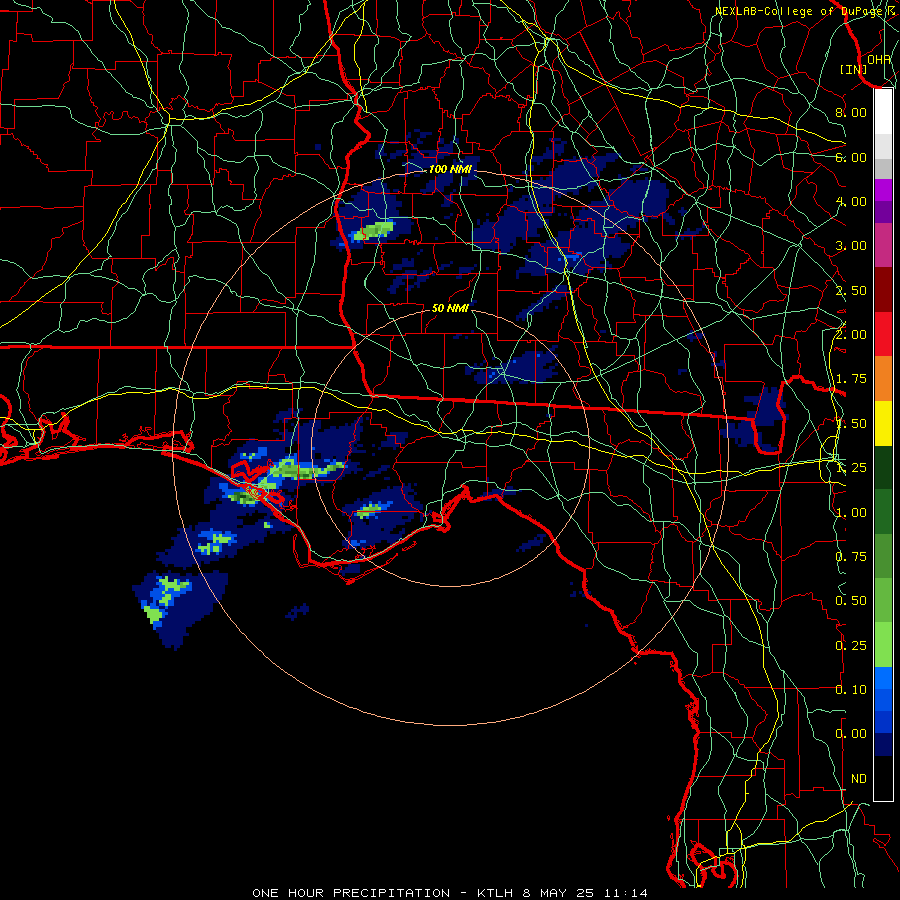The width and height of the screenshot is (900, 900).
Task: Click the '1.50' legend value
Action: tap(851, 424)
